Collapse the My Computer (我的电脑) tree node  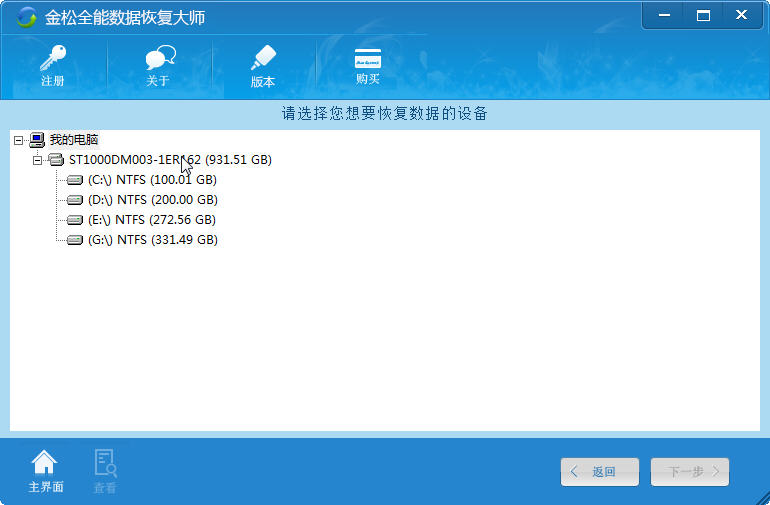coord(18,140)
